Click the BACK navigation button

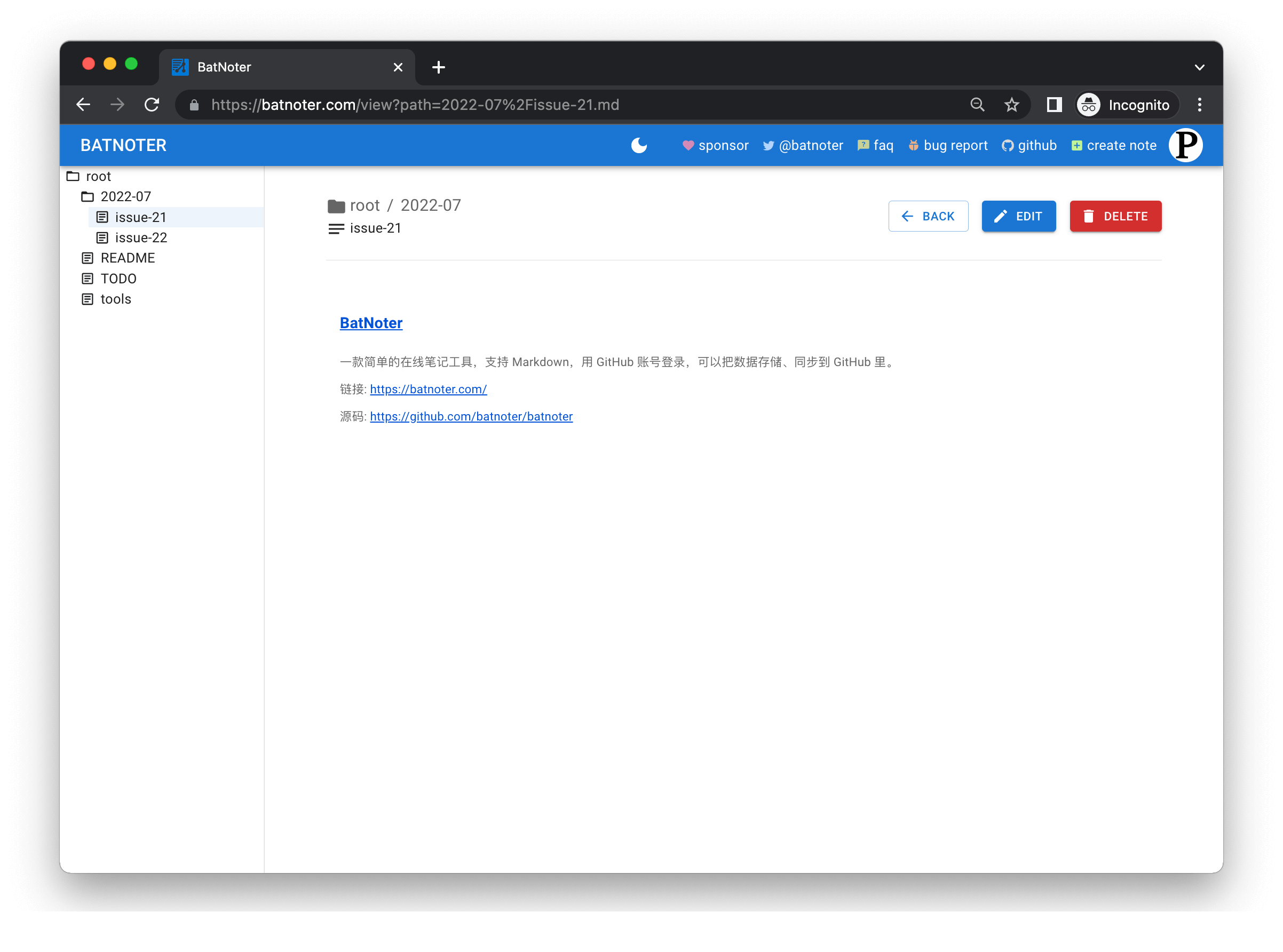[x=928, y=215]
